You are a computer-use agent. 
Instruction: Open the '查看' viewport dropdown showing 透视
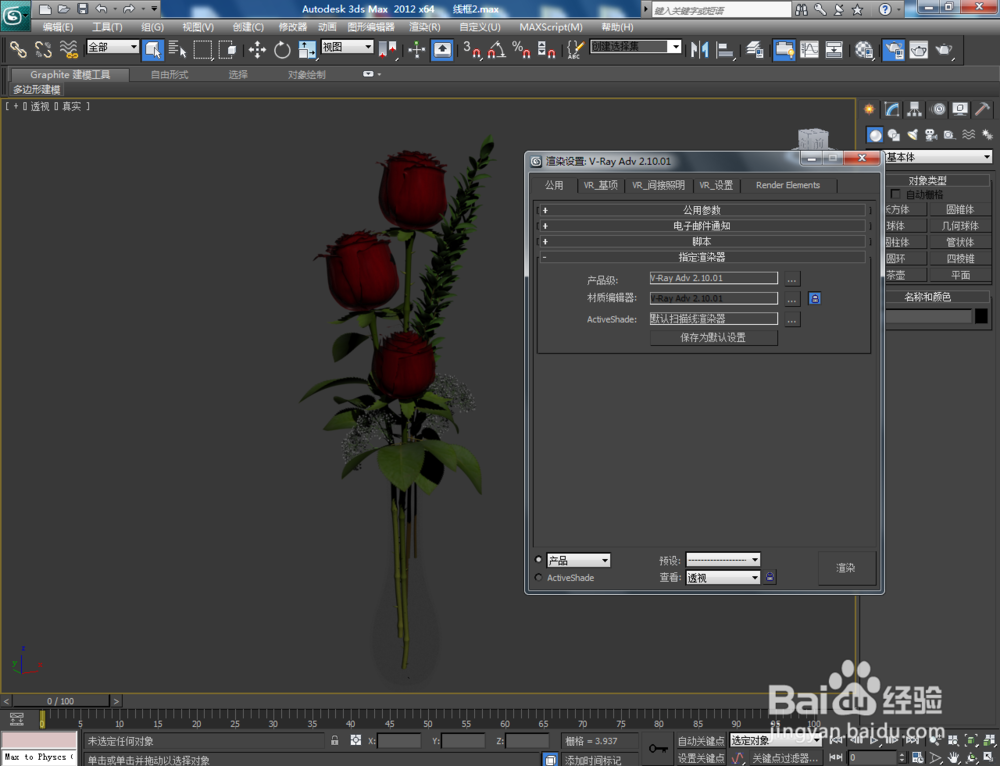coord(723,578)
